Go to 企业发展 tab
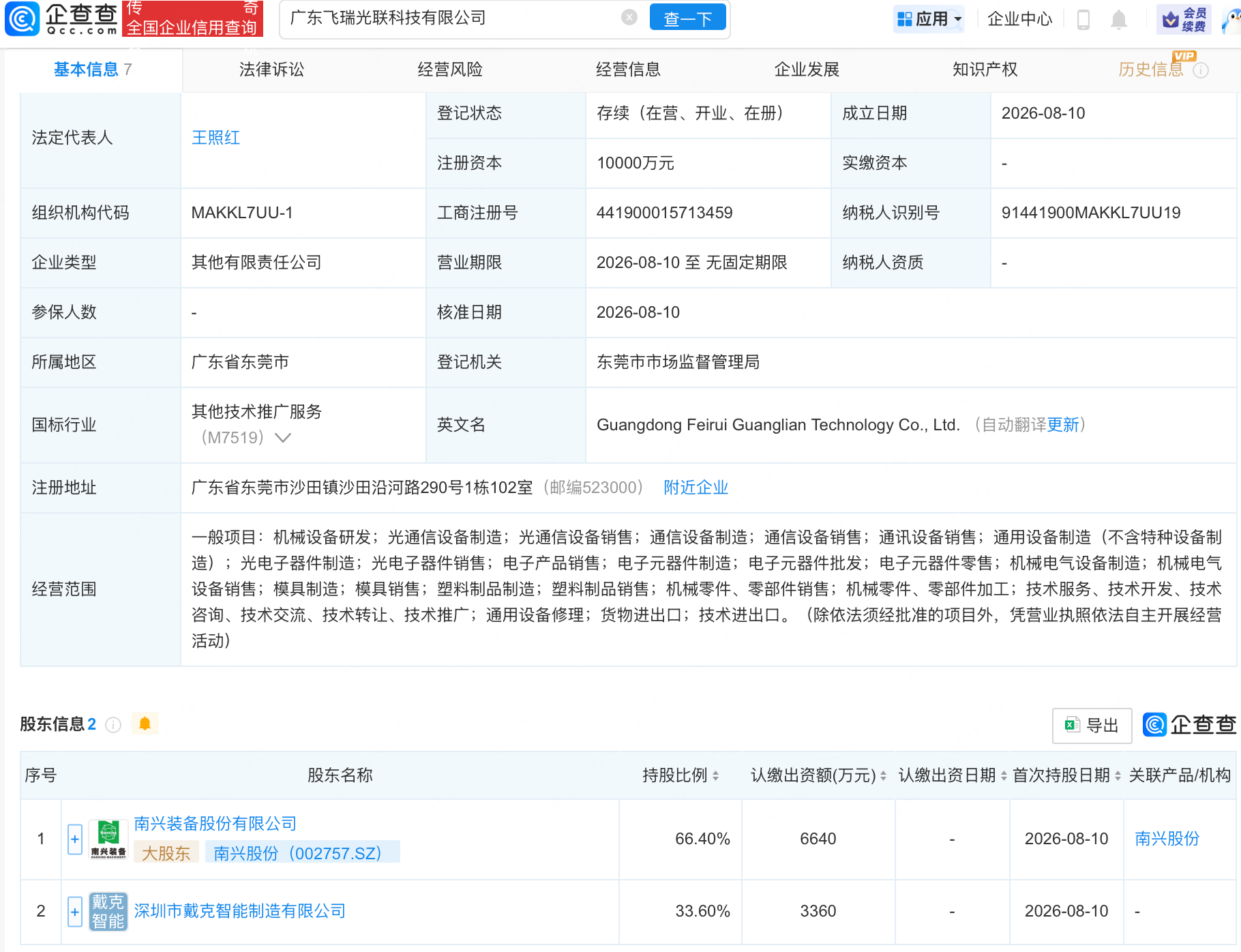Viewport: 1241px width, 952px height. point(807,70)
